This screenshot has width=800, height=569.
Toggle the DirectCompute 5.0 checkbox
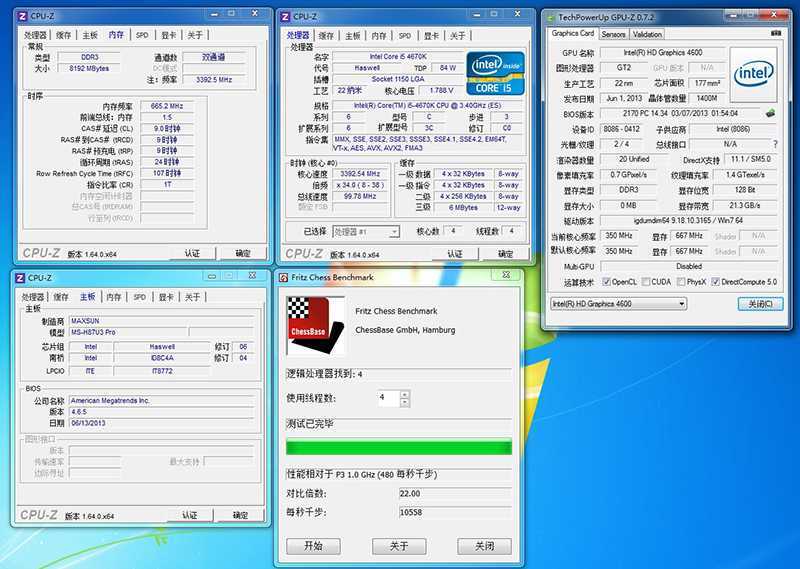click(x=716, y=282)
